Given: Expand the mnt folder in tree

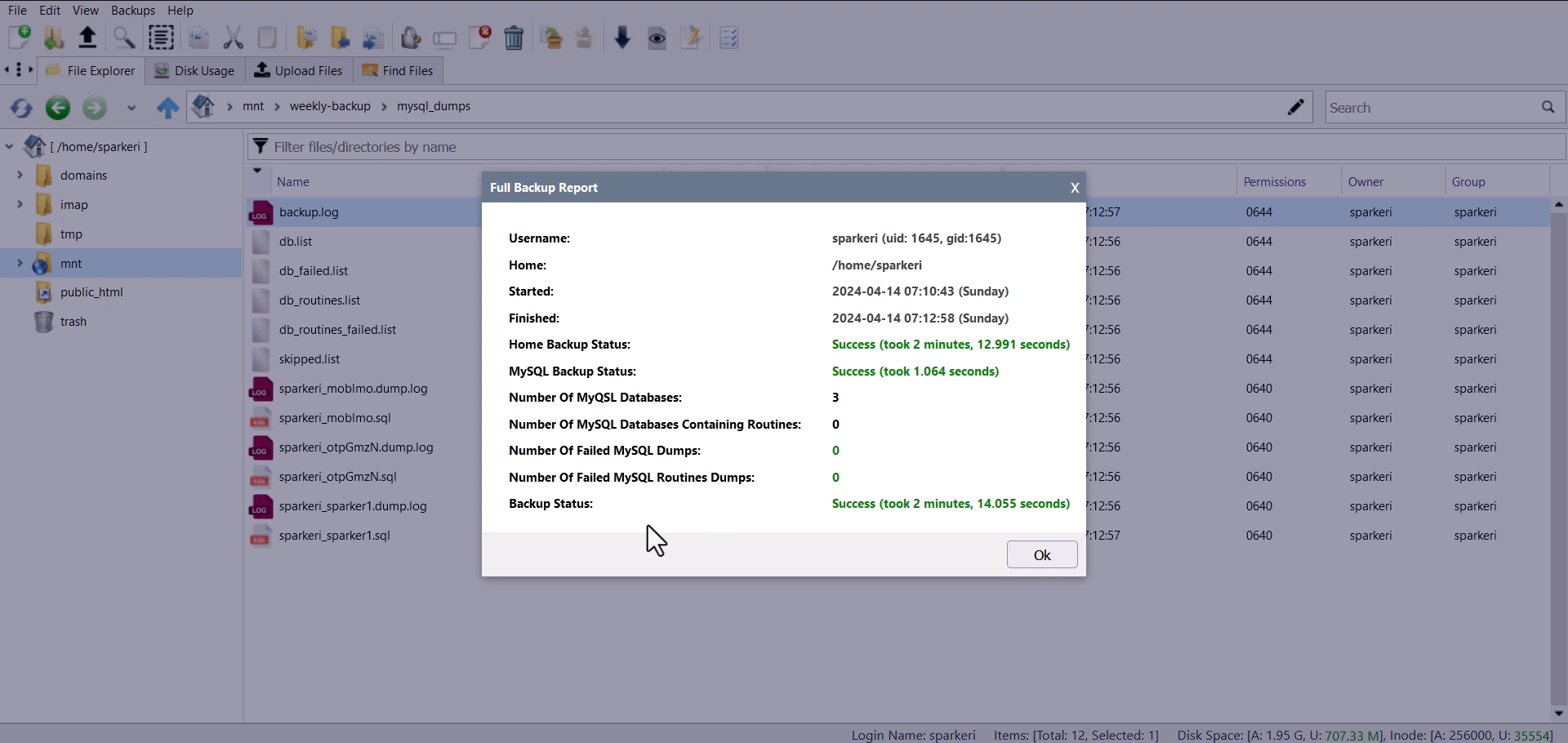Looking at the screenshot, I should (x=20, y=263).
